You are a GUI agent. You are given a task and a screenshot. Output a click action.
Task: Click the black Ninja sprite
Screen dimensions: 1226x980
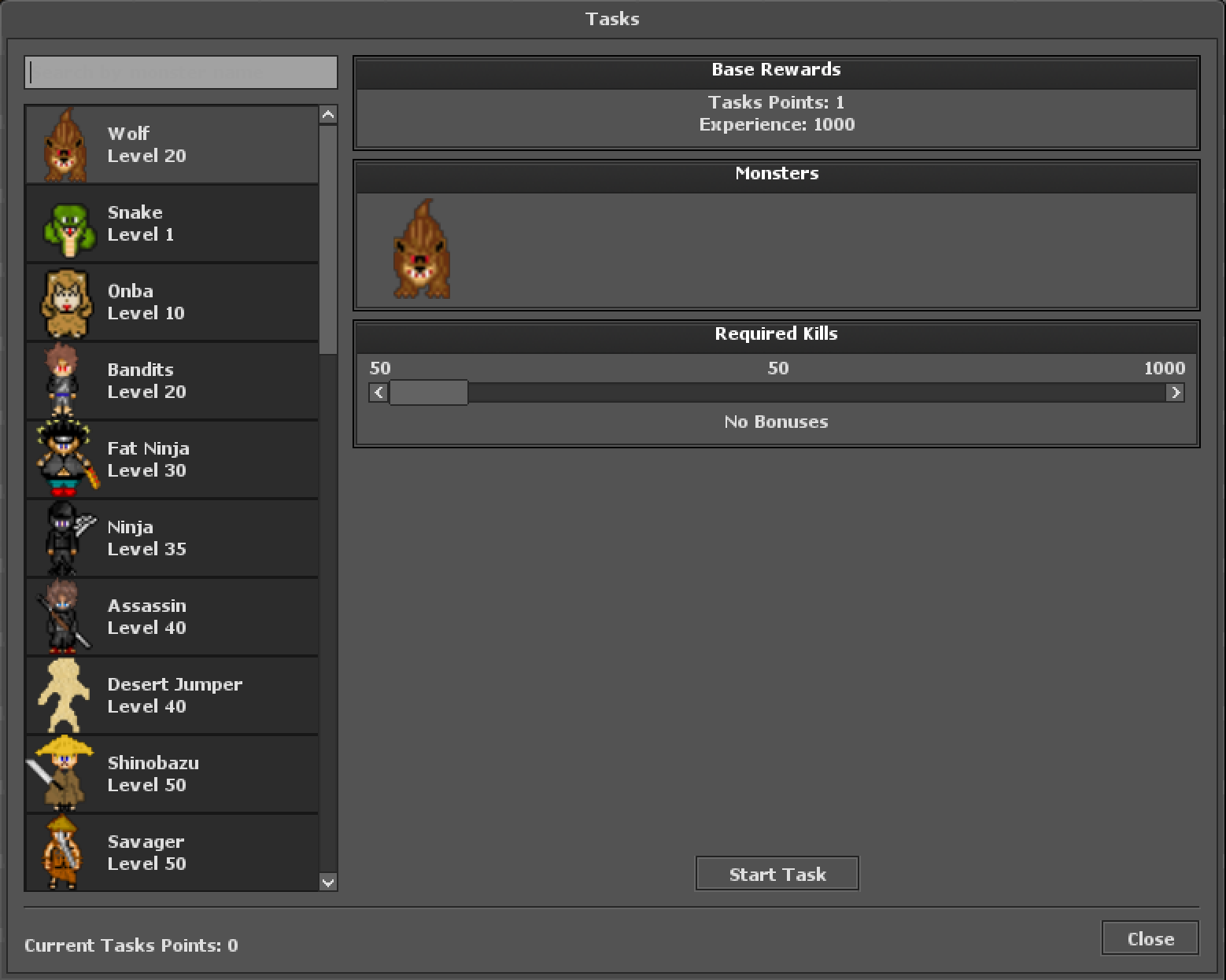pos(65,538)
